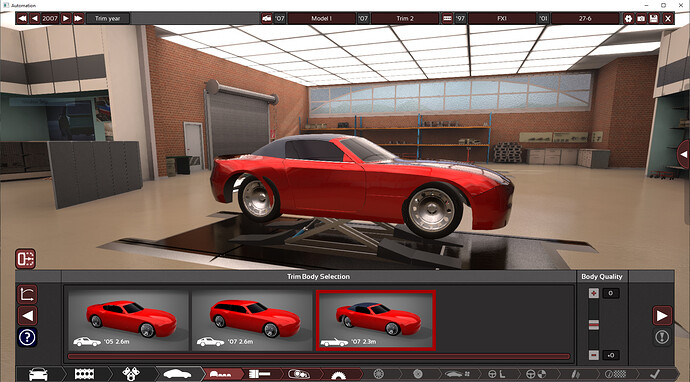The image size is (690, 382).
Task: Increase trim year by one
Action: point(66,18)
